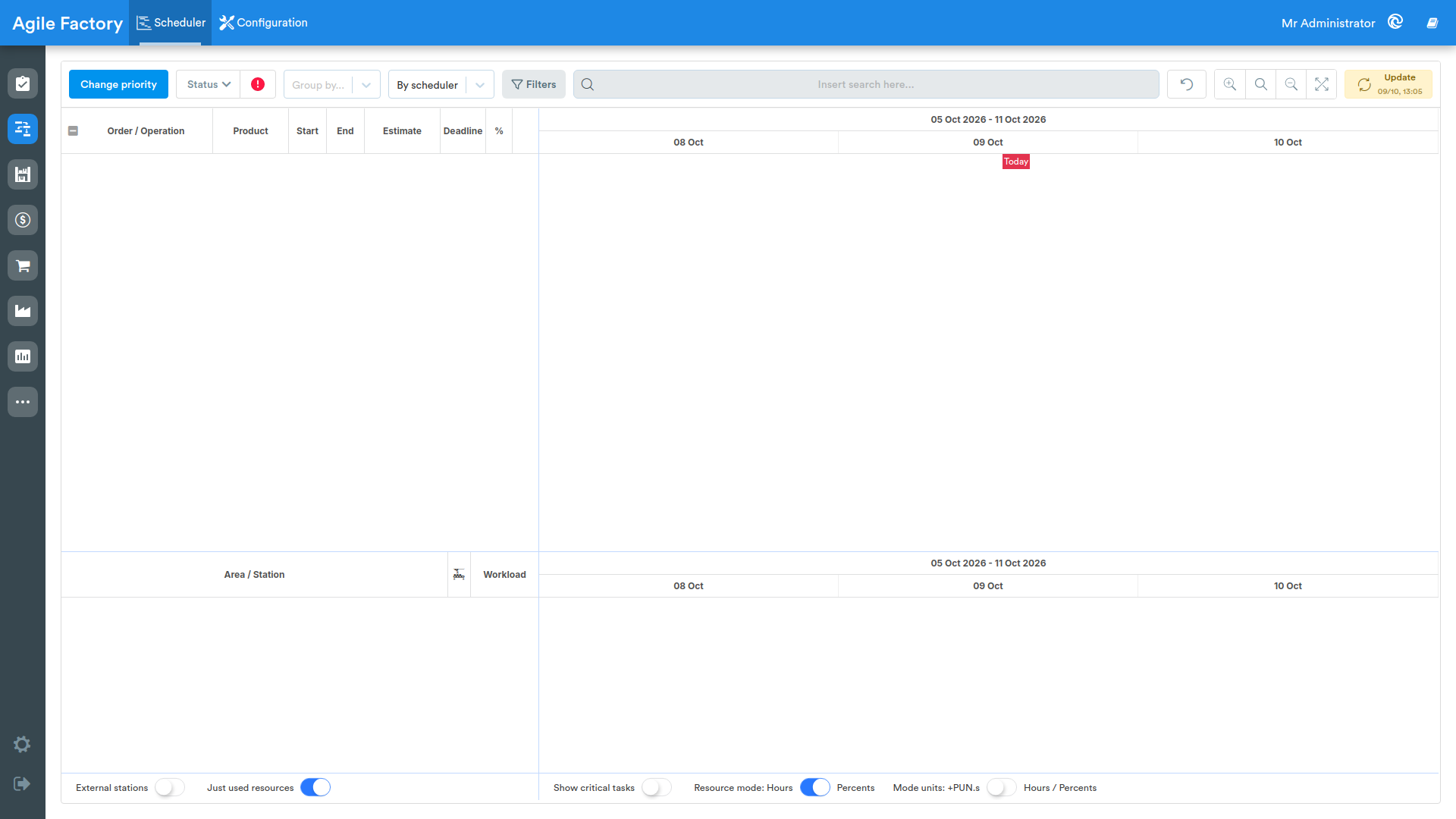Click the save disk sidebar icon
Viewport: 1456px width, 819px height.
click(x=23, y=174)
